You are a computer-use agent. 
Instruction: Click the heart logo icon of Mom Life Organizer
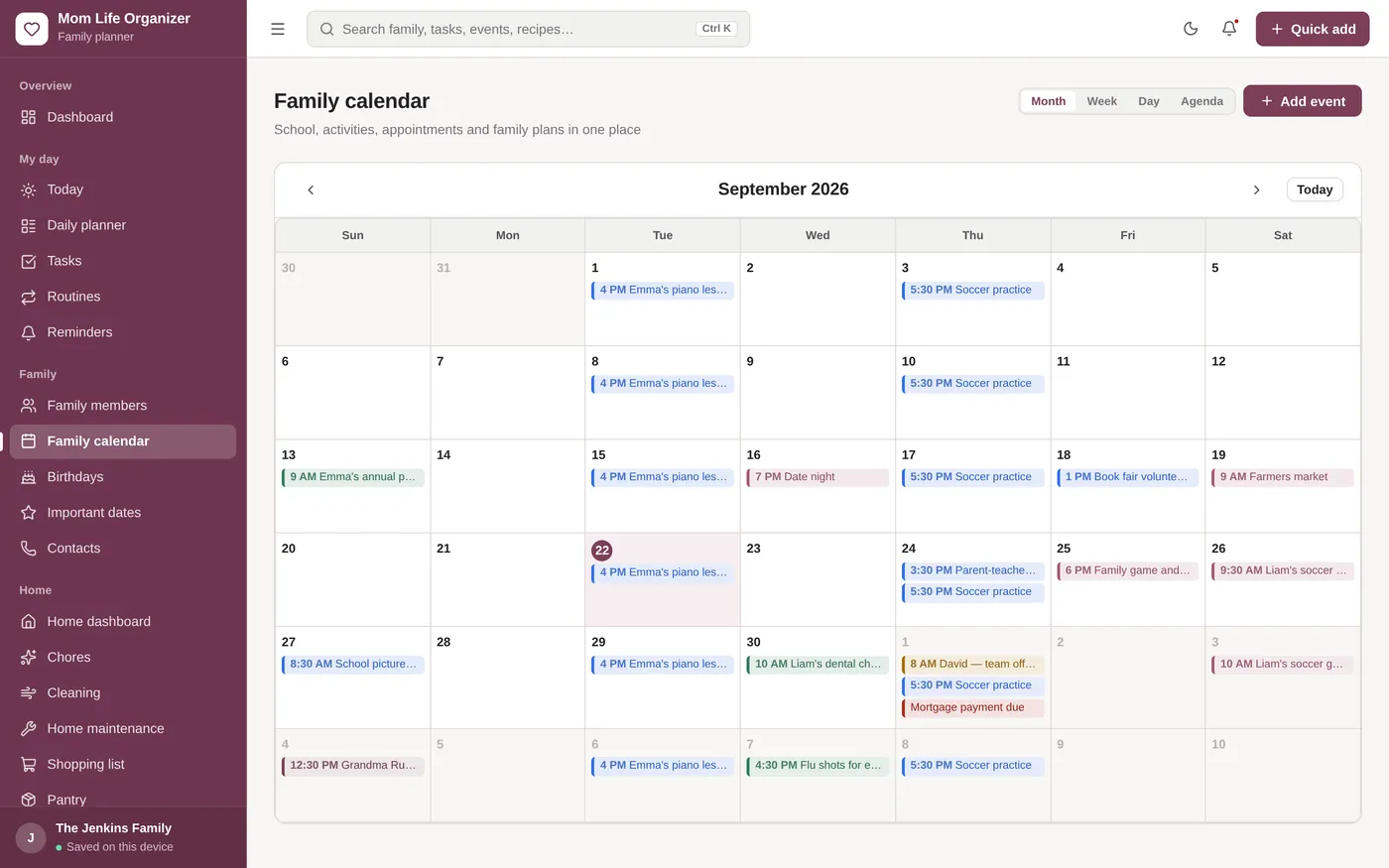click(x=32, y=29)
